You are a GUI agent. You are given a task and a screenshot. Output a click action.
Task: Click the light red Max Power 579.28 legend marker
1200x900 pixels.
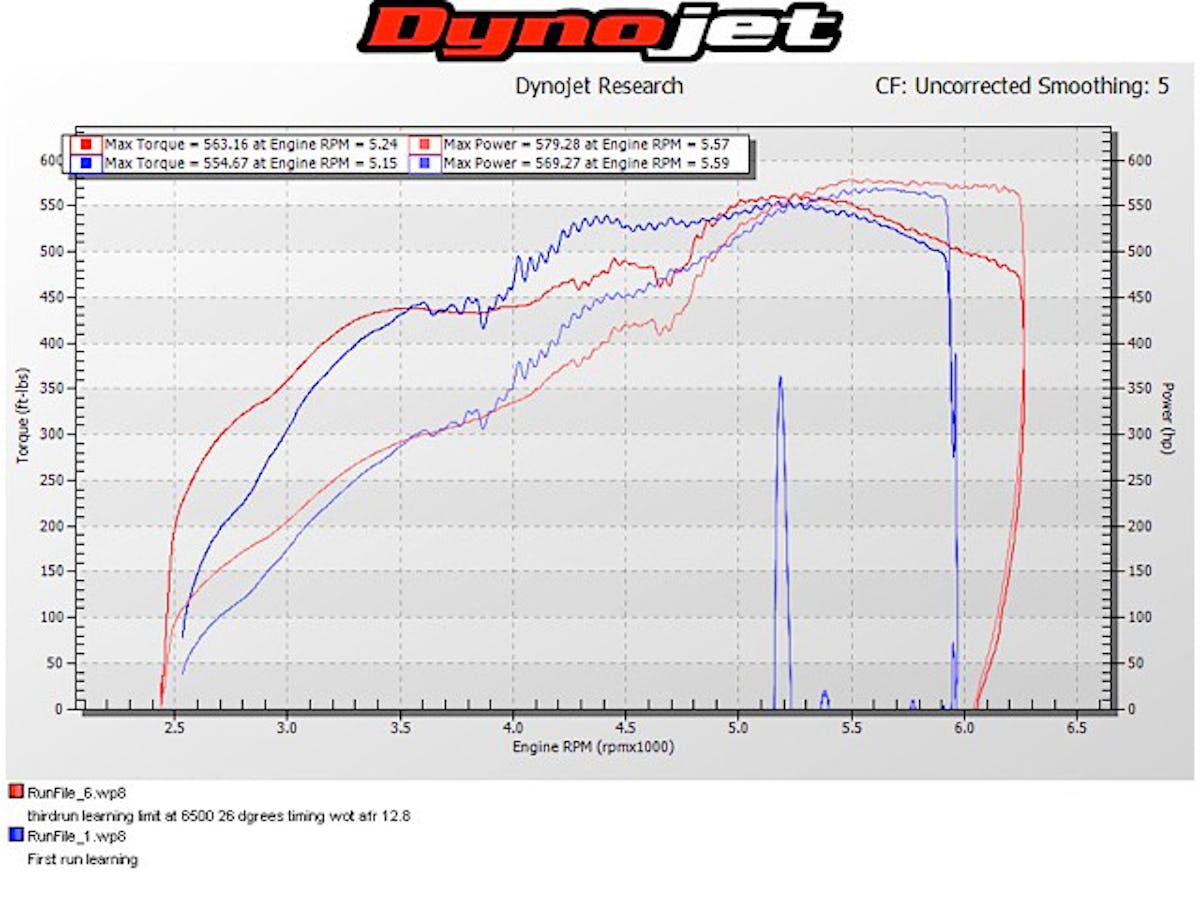[x=427, y=143]
